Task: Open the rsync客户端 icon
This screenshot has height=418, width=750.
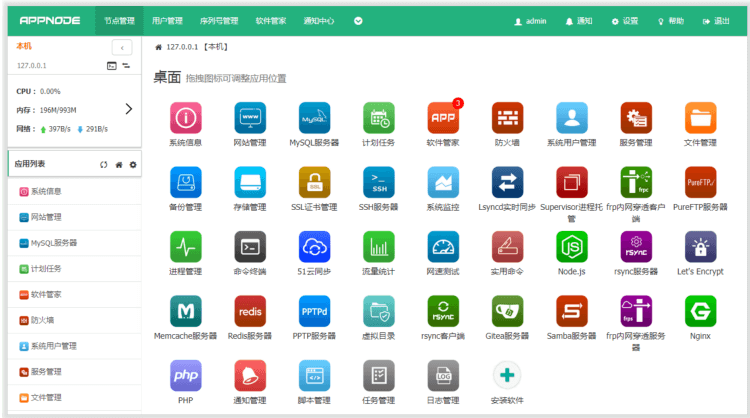Action: pyautogui.click(x=443, y=311)
